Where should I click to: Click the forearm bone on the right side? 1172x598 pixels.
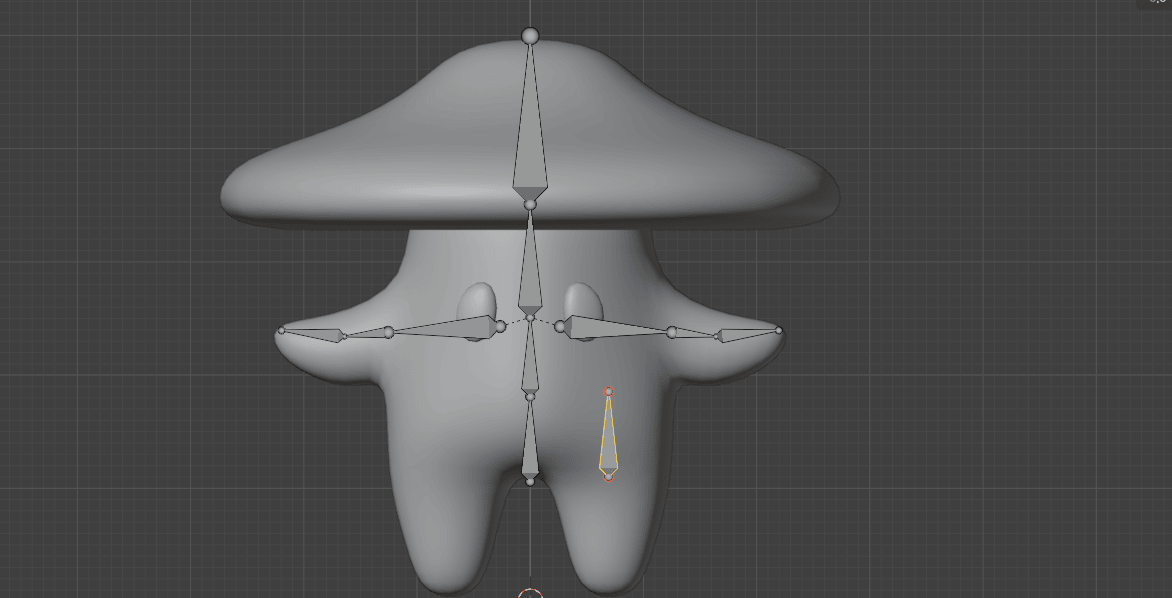(x=696, y=333)
